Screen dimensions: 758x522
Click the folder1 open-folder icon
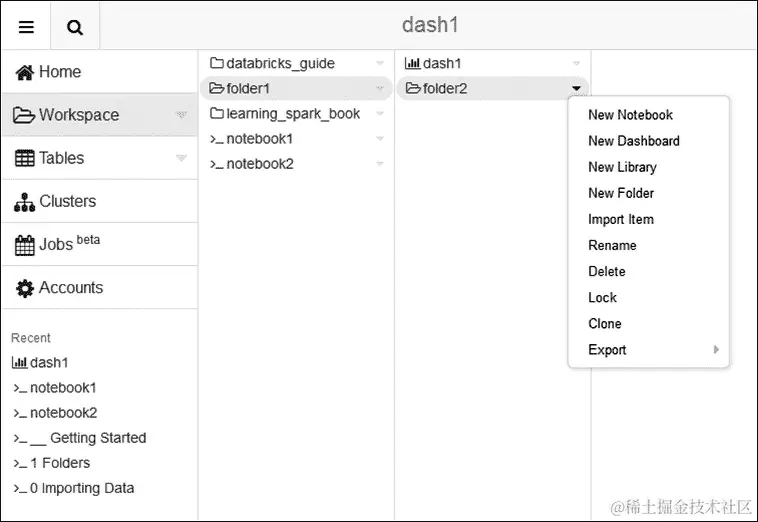[x=217, y=88]
